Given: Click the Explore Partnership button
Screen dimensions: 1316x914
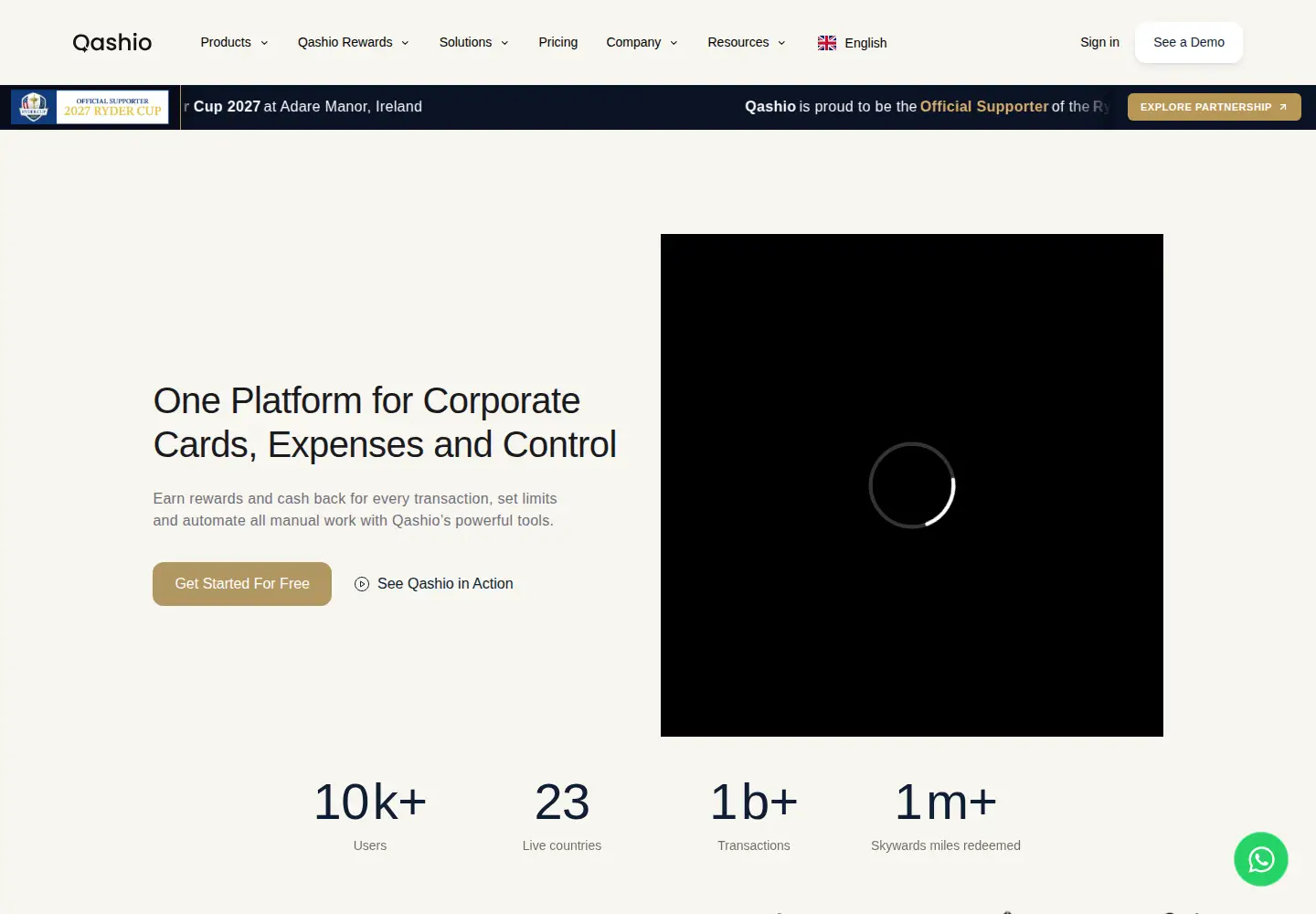Looking at the screenshot, I should (x=1215, y=107).
